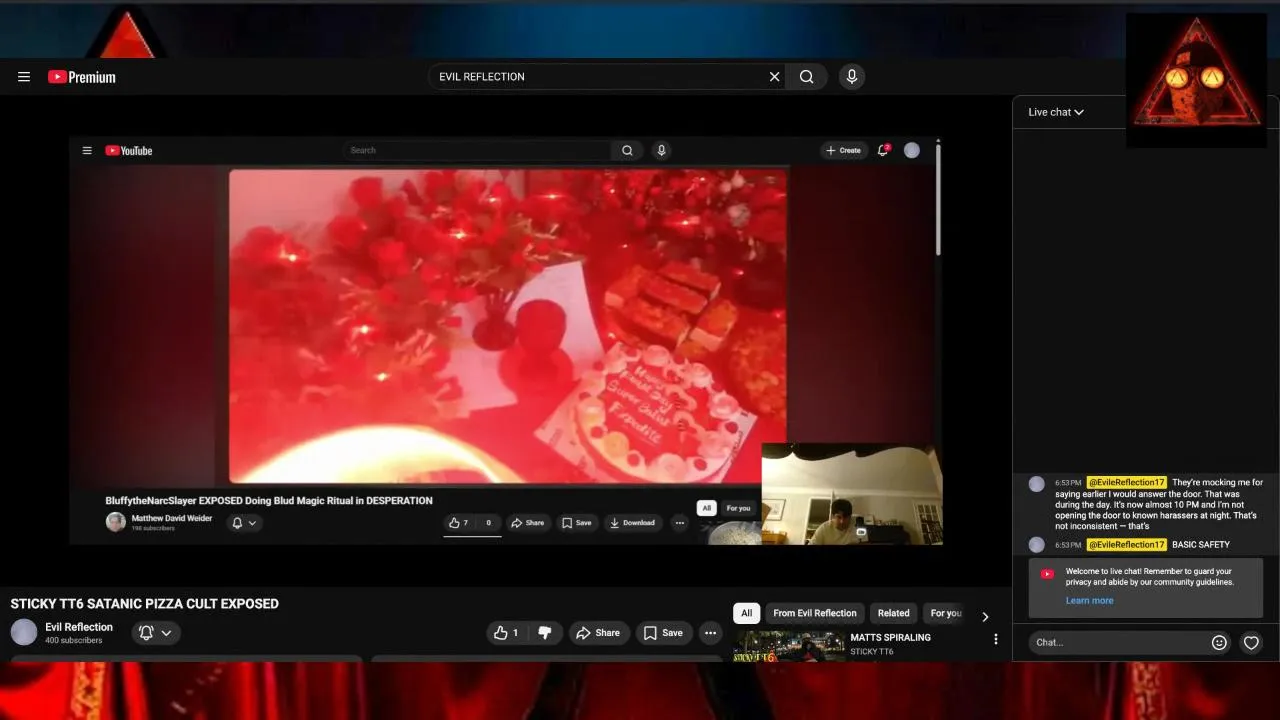Open Matthew David Weider channel avatar
The height and width of the screenshot is (720, 1280).
116,522
